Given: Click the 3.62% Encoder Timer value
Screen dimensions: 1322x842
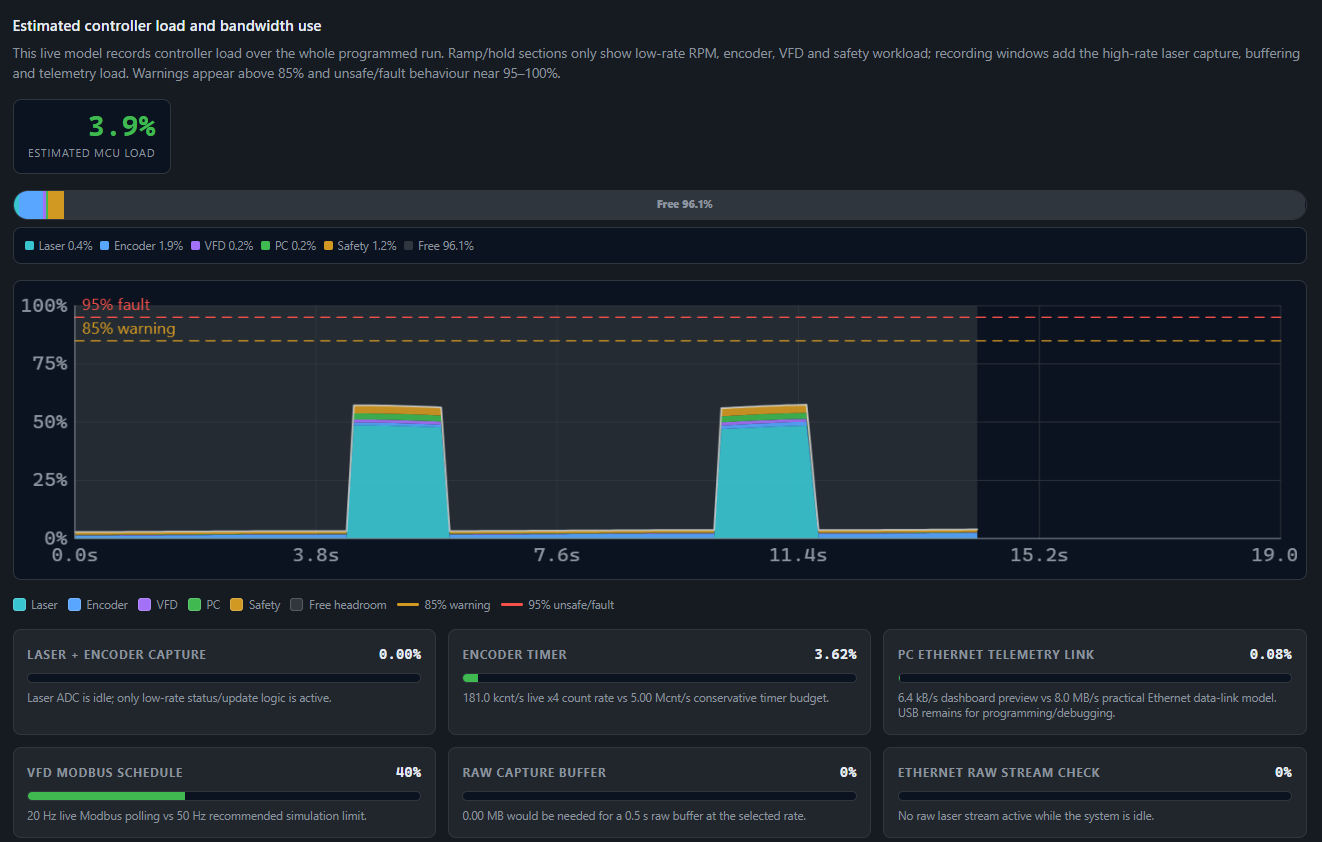Looking at the screenshot, I should [x=835, y=655].
